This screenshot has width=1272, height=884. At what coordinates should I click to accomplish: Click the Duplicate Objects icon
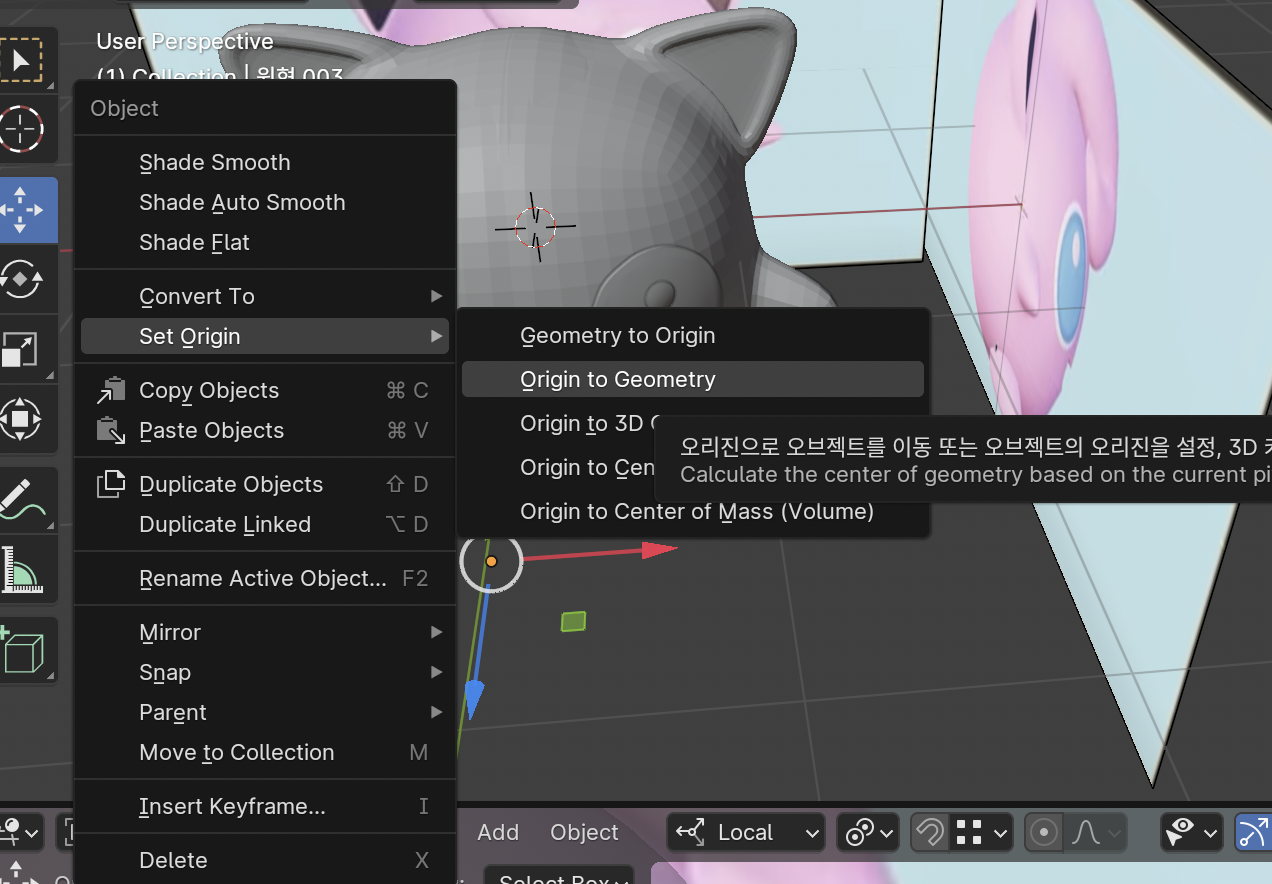[111, 484]
